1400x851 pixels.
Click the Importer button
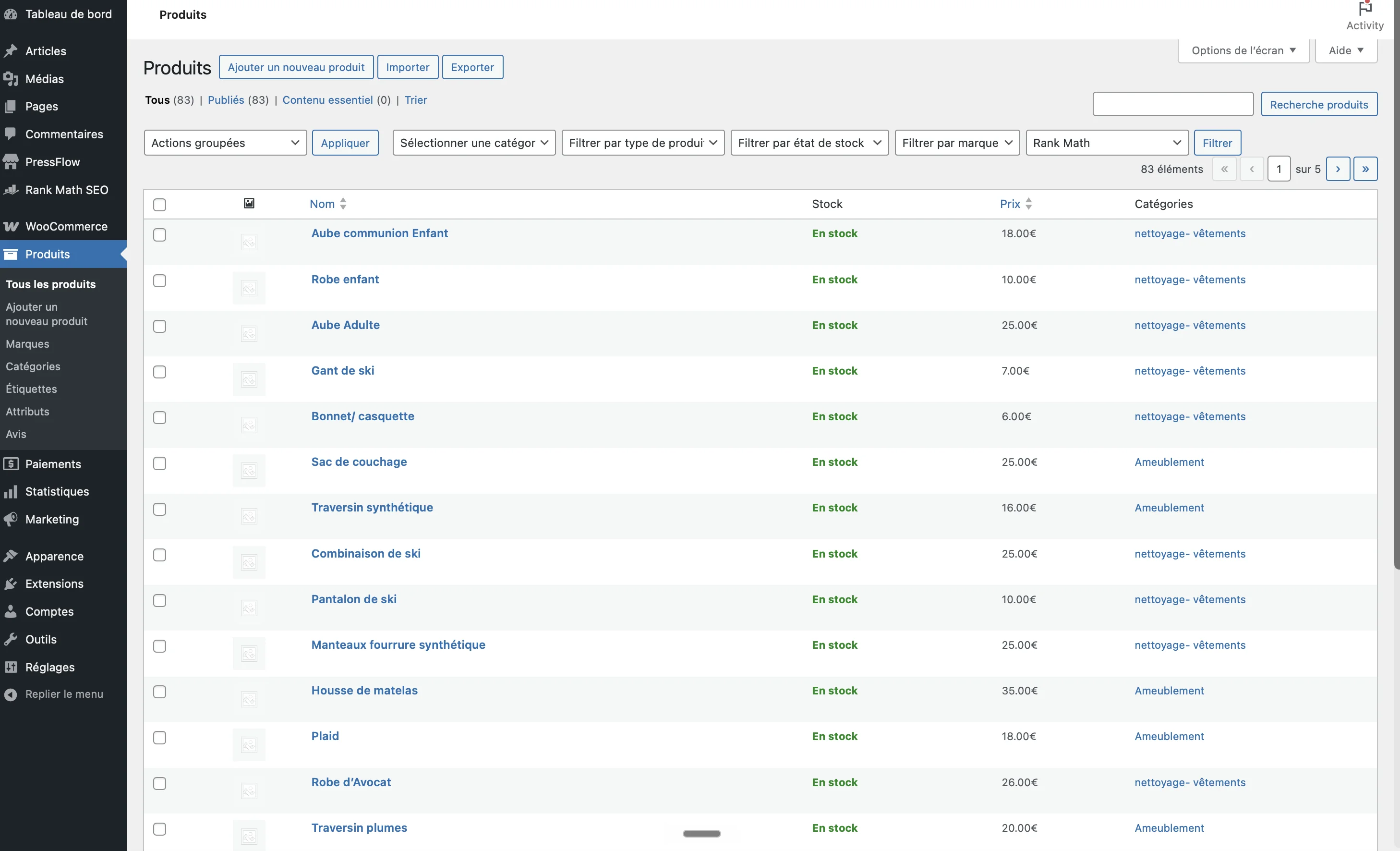click(408, 67)
